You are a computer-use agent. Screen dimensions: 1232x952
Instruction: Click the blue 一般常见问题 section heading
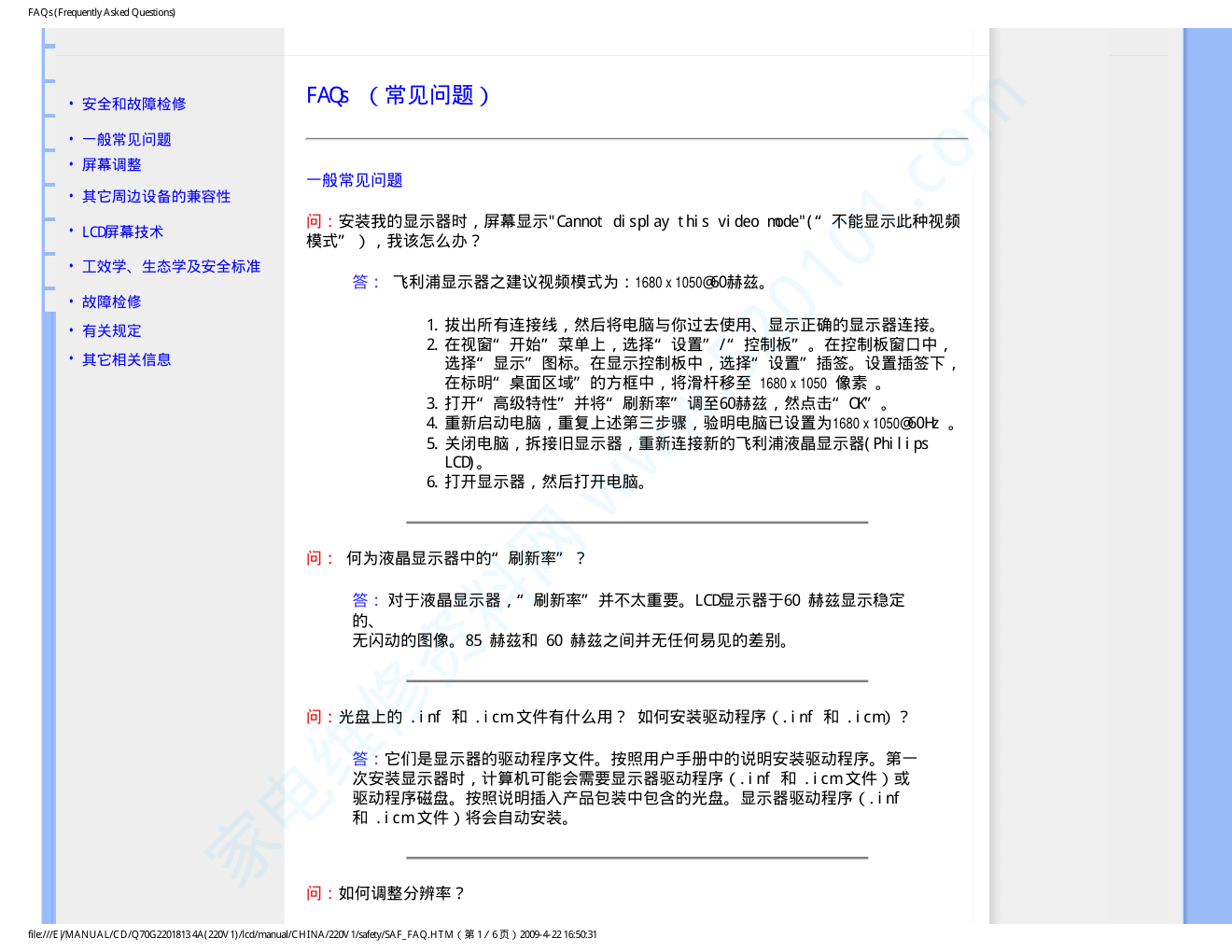click(355, 180)
